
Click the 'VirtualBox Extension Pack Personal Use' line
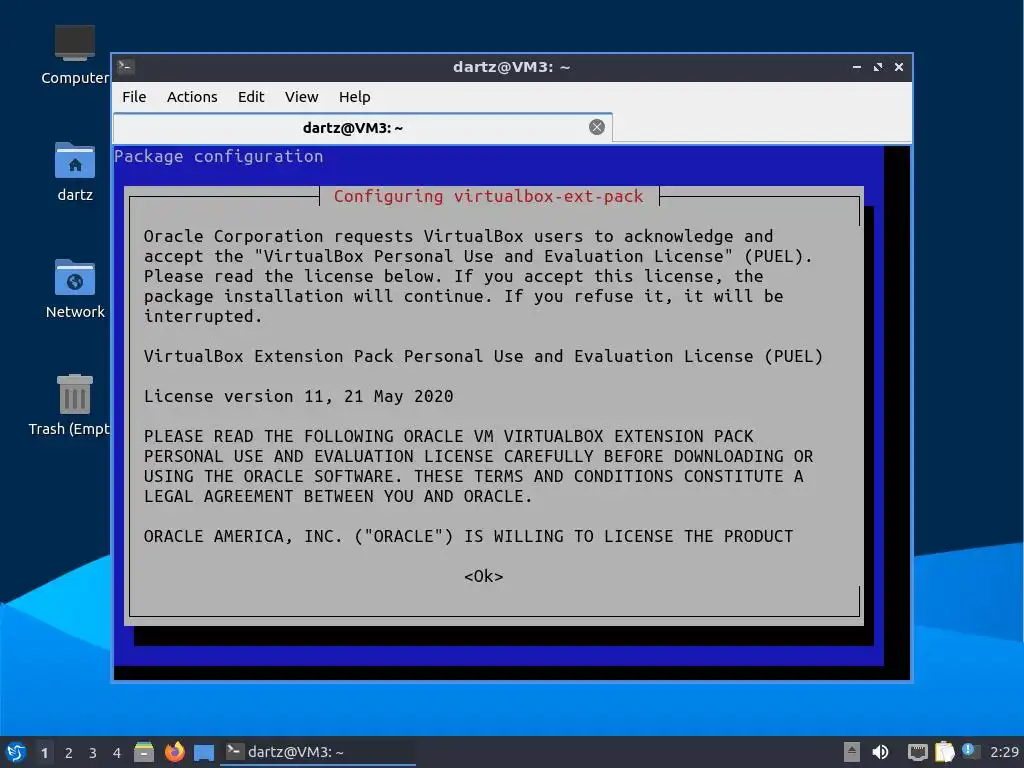[x=483, y=357]
